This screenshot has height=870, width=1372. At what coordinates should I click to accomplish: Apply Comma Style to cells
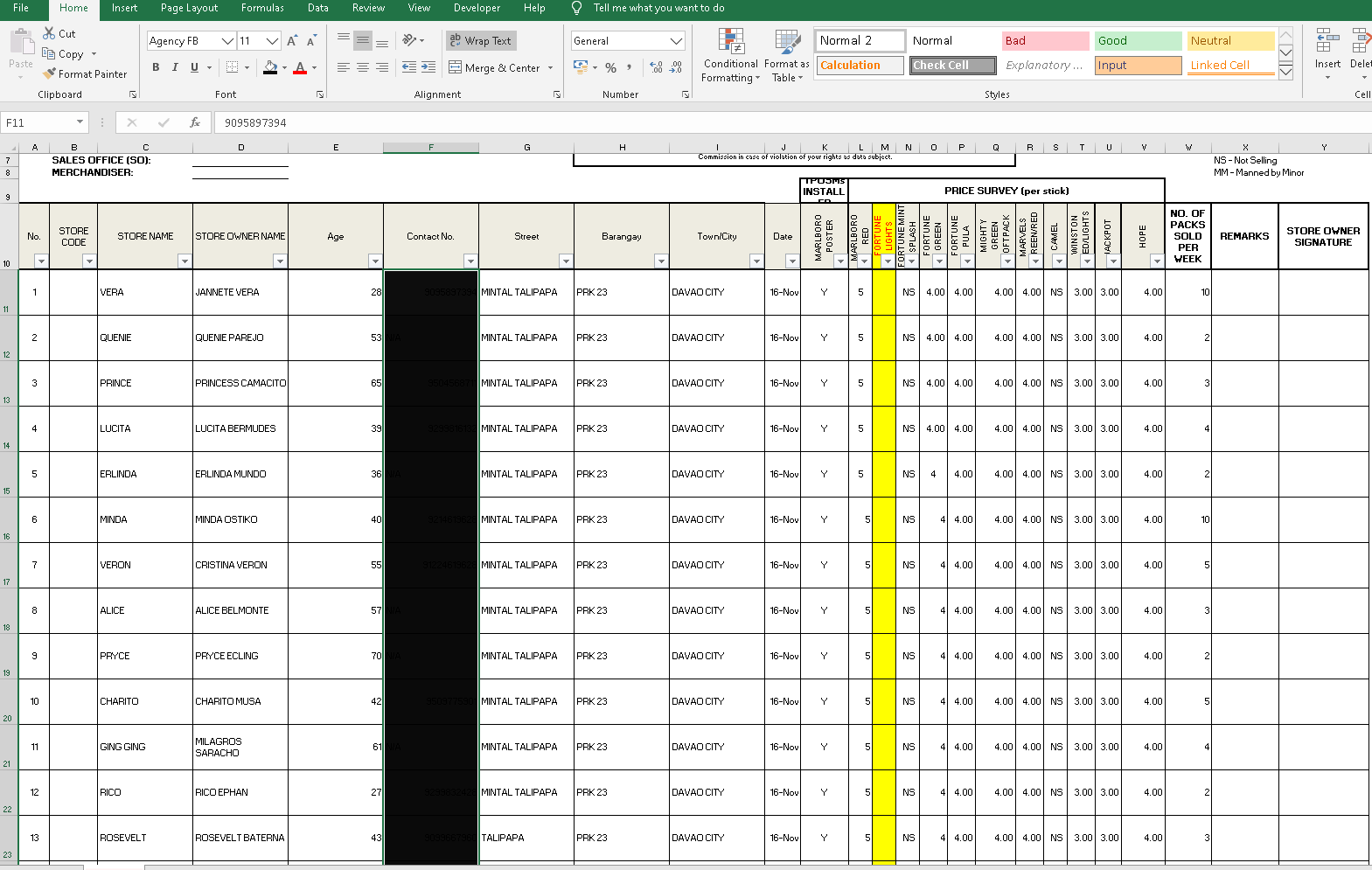(x=630, y=67)
